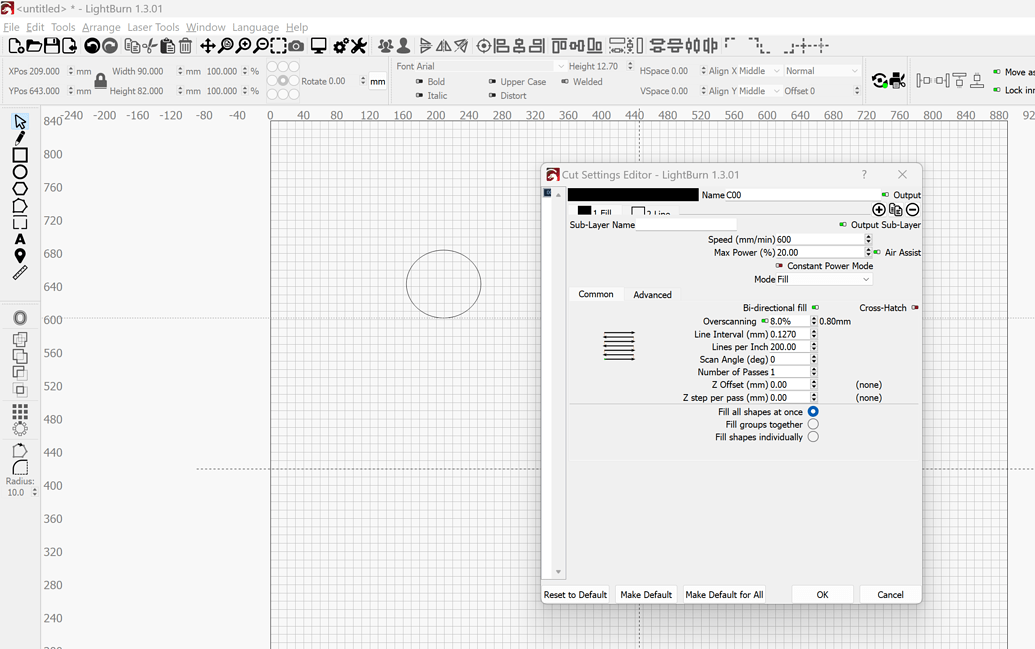Open Preview with the monitor icon

point(319,46)
